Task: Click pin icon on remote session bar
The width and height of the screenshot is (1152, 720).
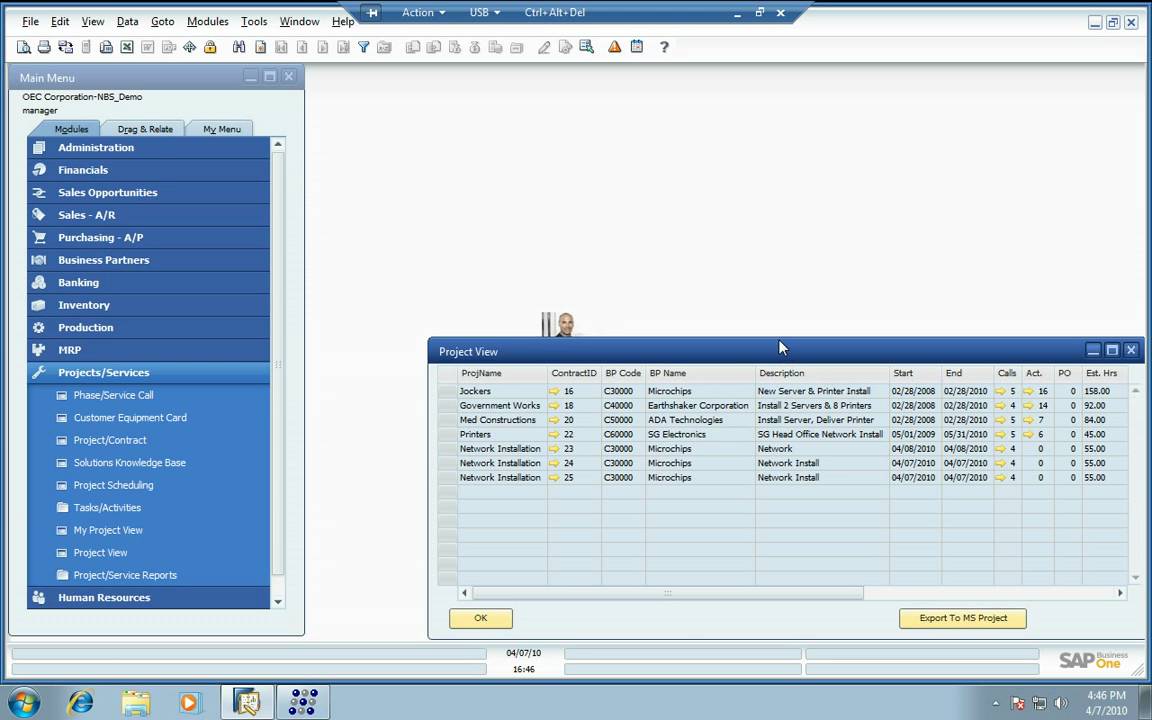Action: point(372,12)
